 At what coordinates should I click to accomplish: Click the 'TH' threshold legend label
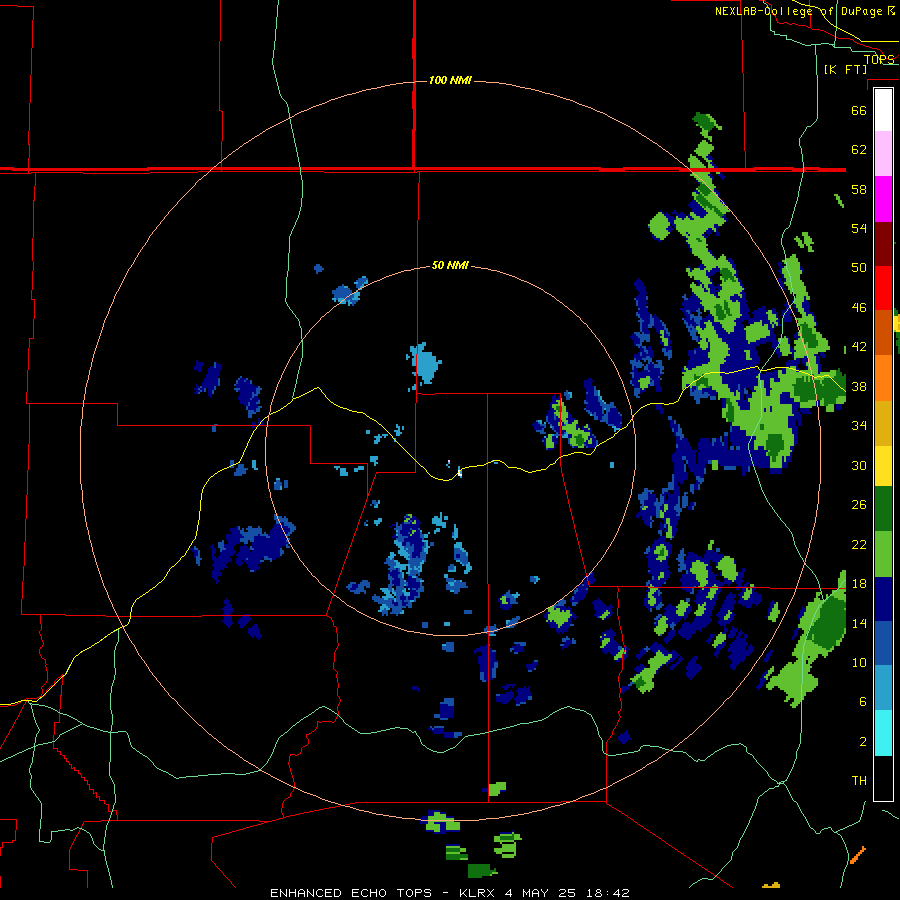[859, 781]
